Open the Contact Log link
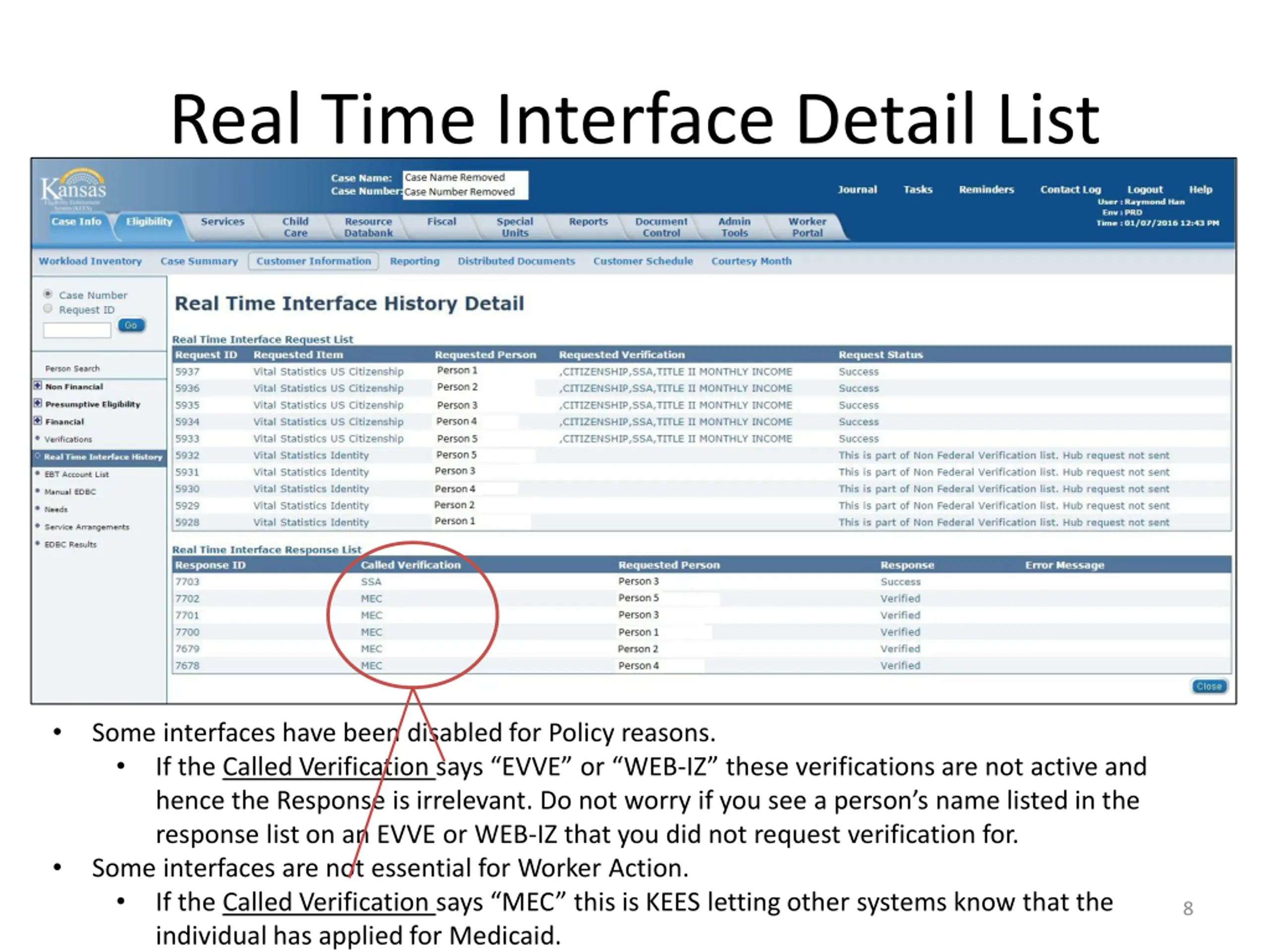Image resolution: width=1270 pixels, height=952 pixels. (1071, 189)
